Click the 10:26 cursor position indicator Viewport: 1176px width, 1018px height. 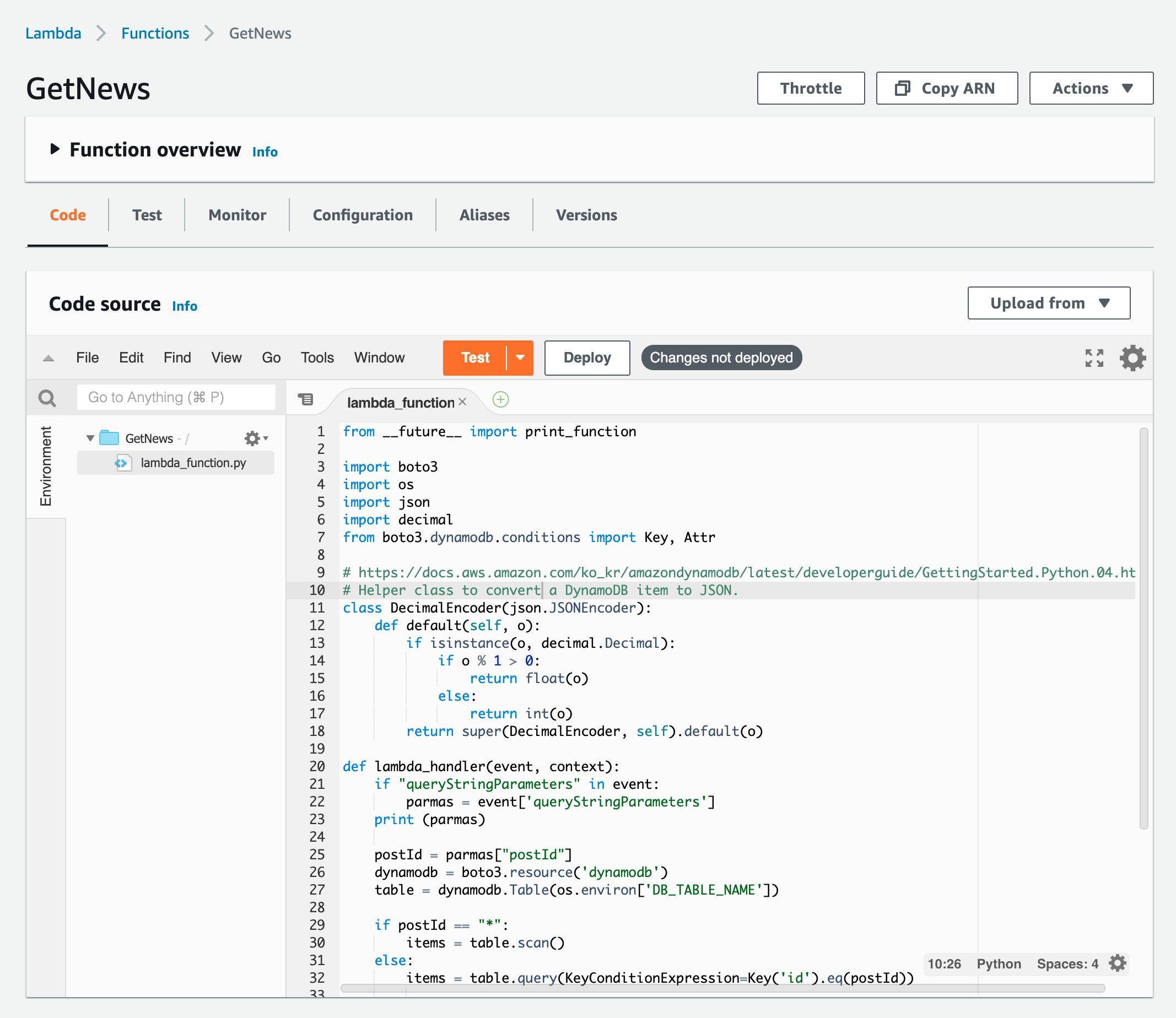944,964
